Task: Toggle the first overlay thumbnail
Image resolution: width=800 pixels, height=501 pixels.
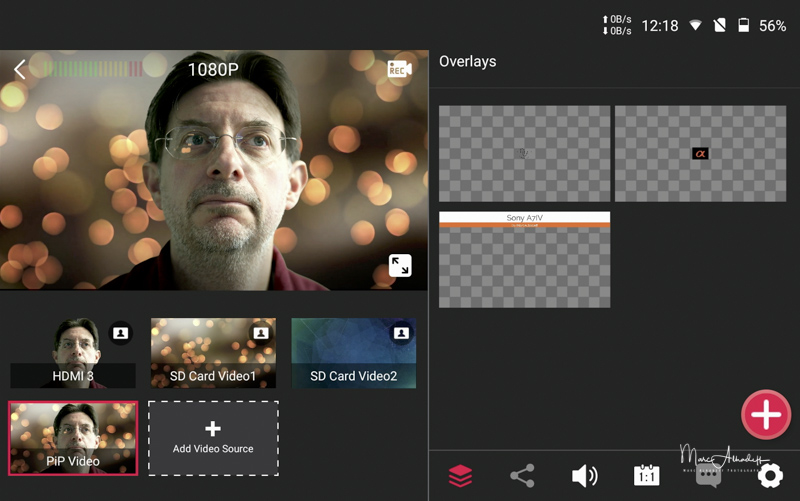Action: point(524,153)
